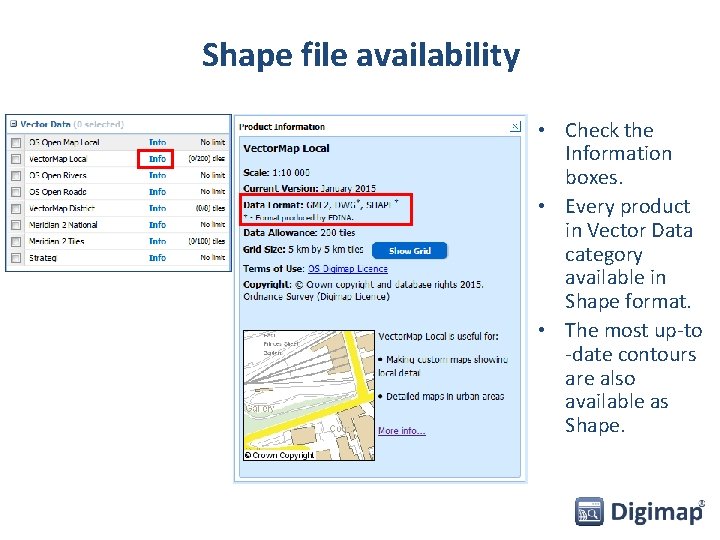Open Info for OS Open Roads
Screen dimensions: 720x540
[x=158, y=192]
